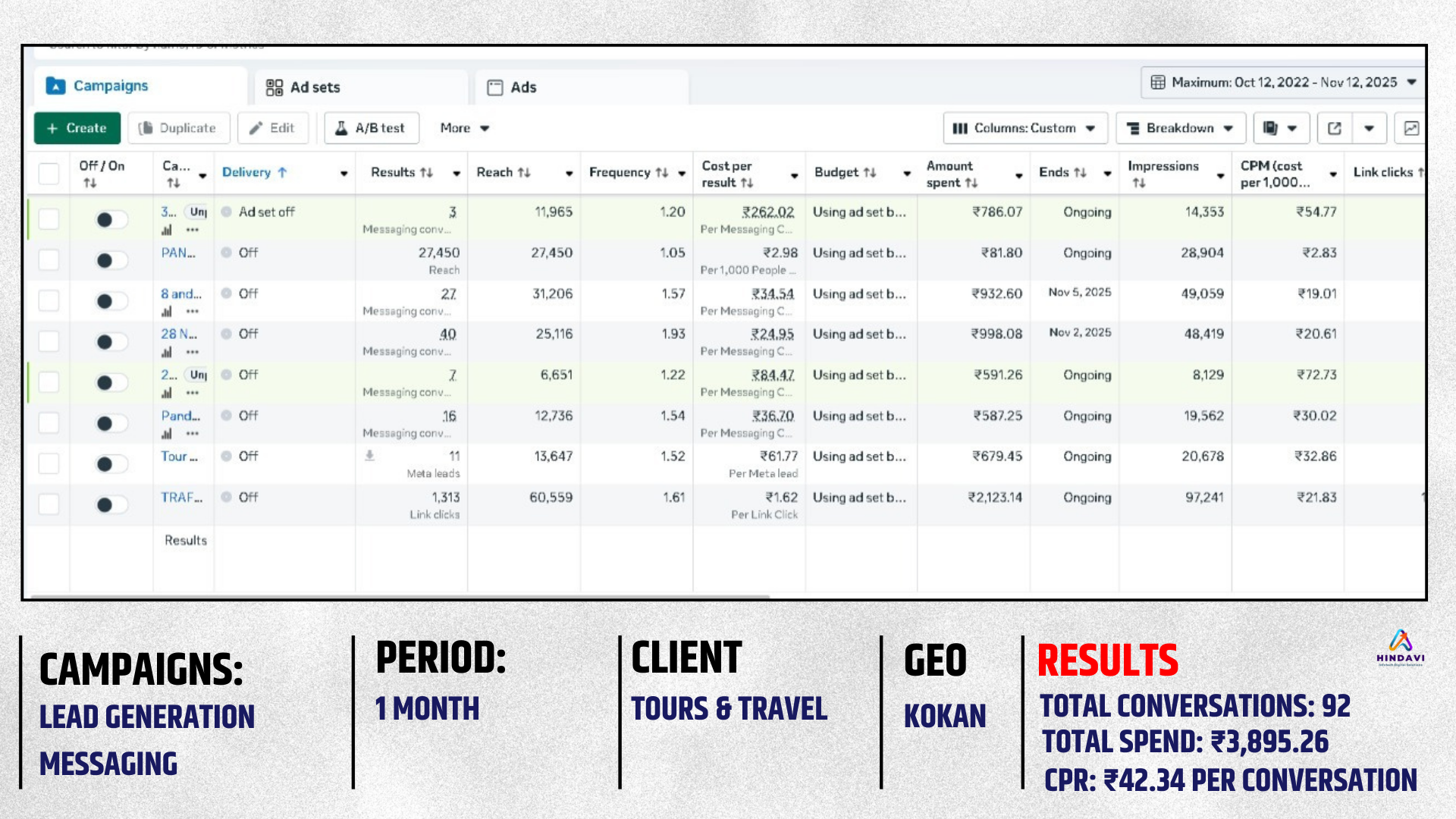Click the export share icon
Viewport: 1456px width, 819px height.
coord(1335,128)
